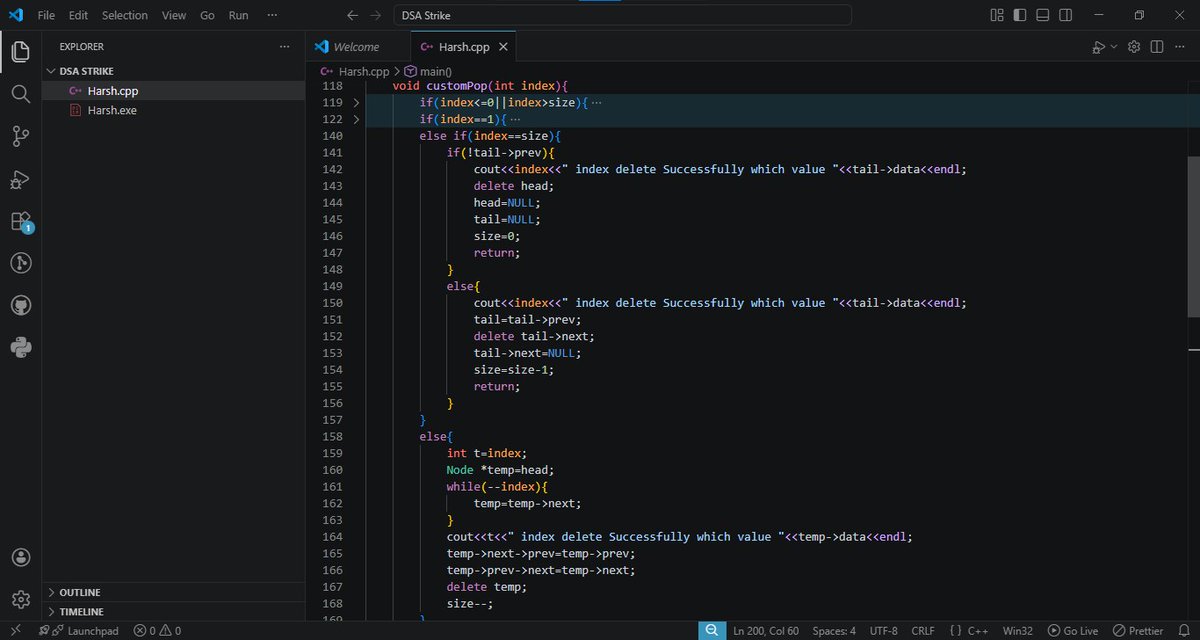Open the Python icon in activity bar

point(21,348)
